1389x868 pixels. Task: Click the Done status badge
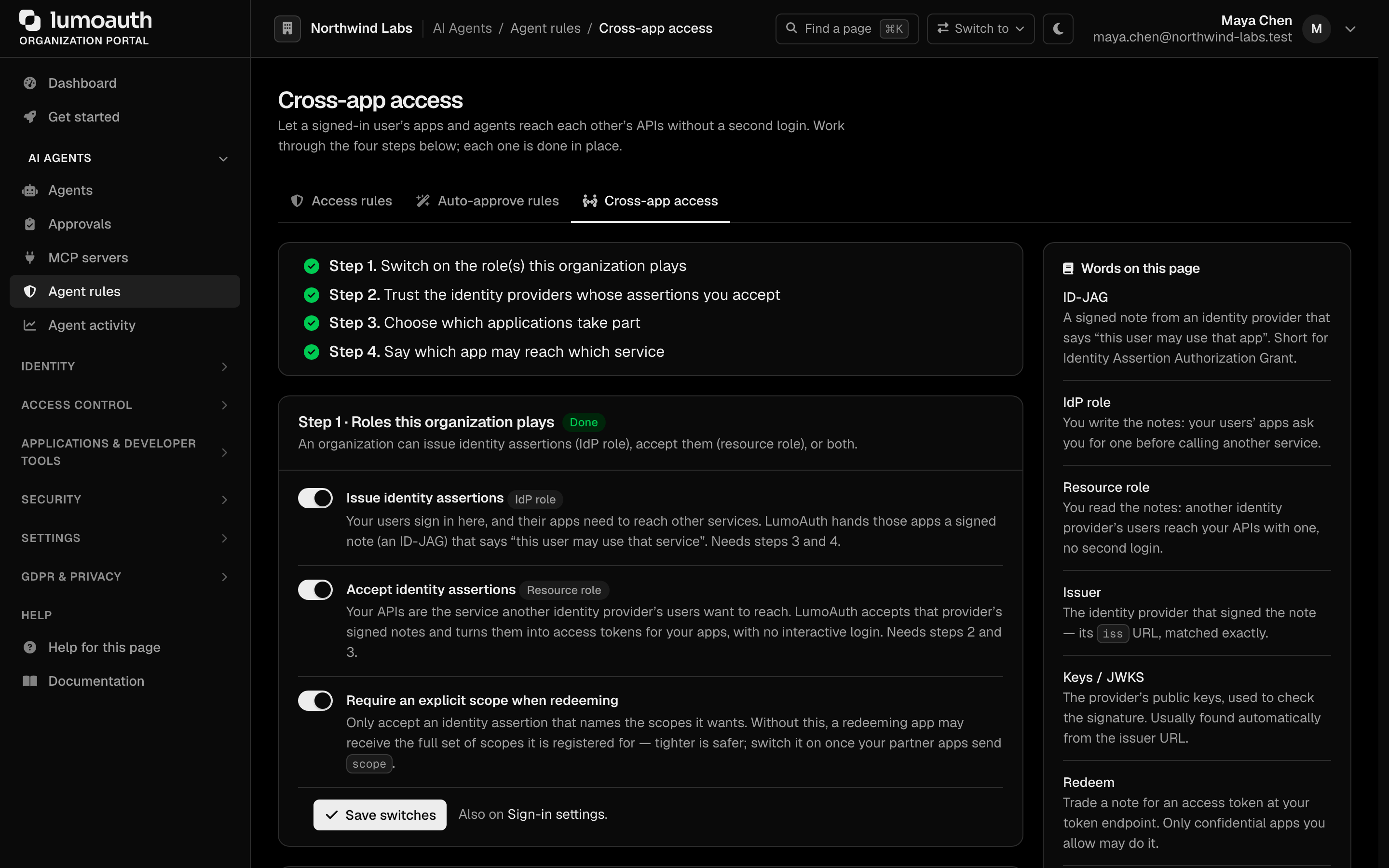click(584, 422)
